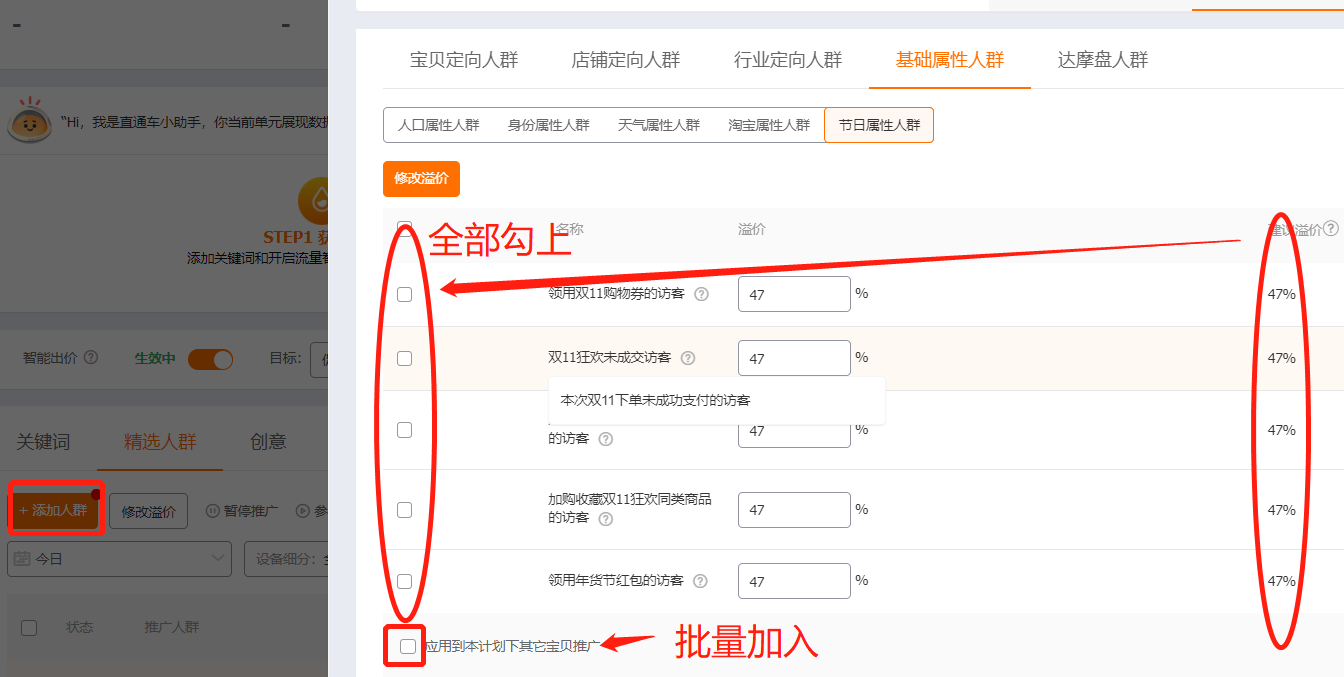
Task: Select 天气属性人群 sub-tab
Action: pyautogui.click(x=659, y=125)
